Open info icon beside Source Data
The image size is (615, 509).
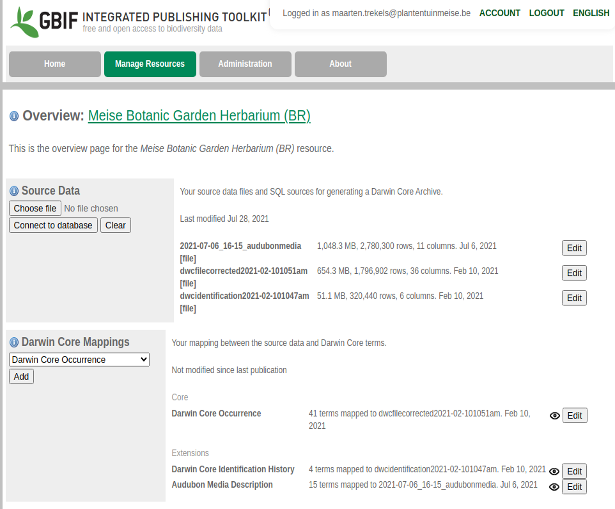(x=14, y=191)
